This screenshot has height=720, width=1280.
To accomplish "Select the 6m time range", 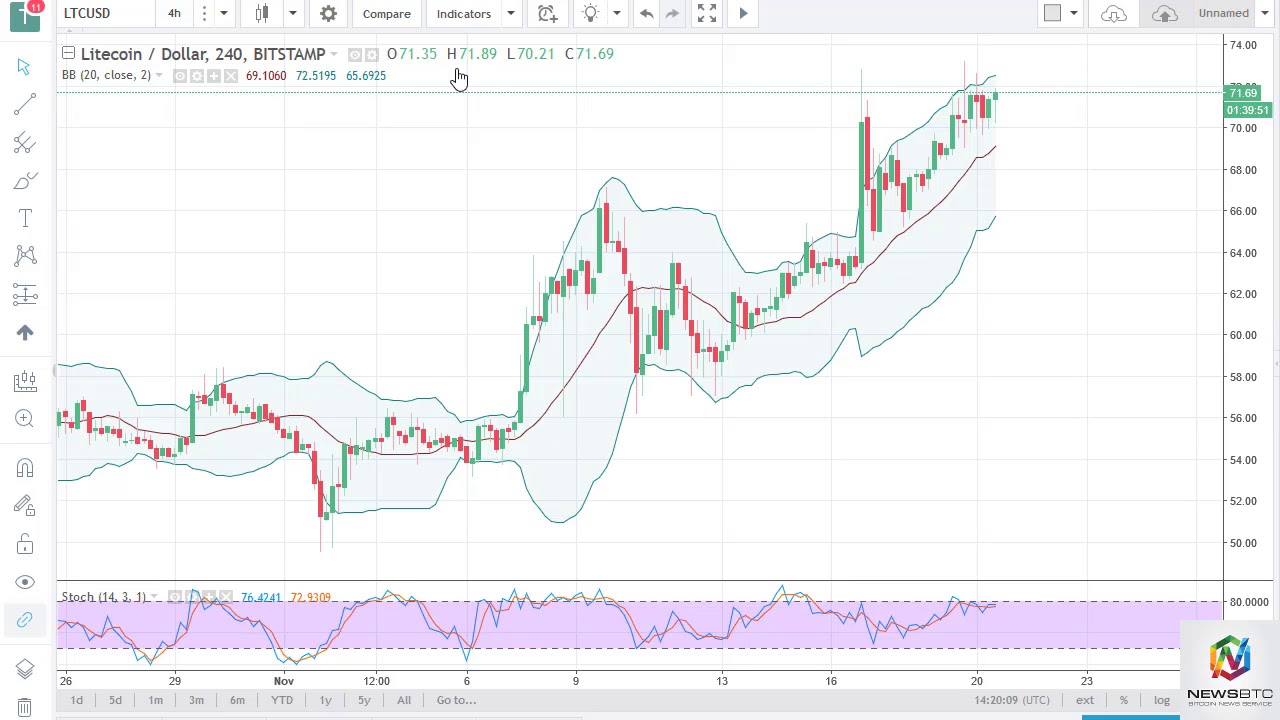I will coord(237,700).
